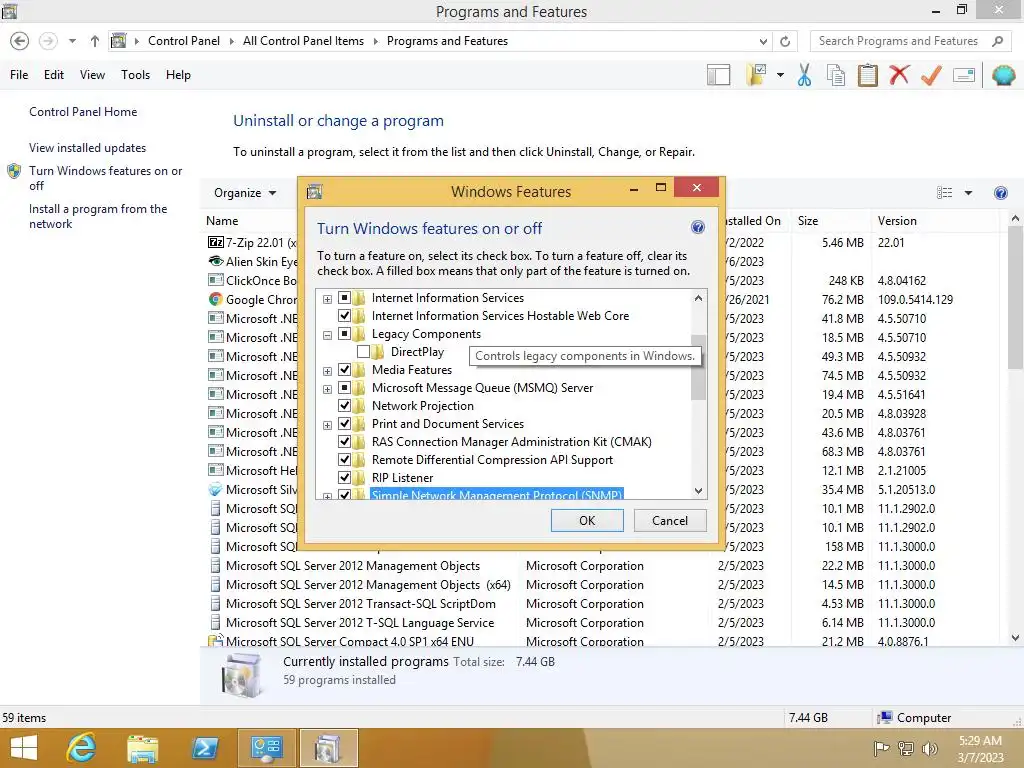Open Control Panel Home link

coord(83,112)
